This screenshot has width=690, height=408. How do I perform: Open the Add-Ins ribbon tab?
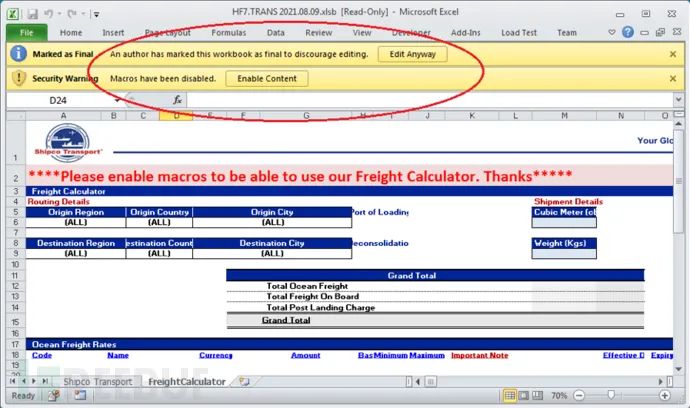tap(466, 33)
